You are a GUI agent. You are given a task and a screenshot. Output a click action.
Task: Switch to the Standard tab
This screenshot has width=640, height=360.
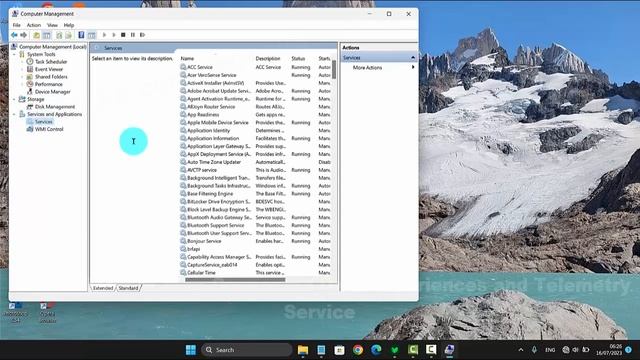(x=128, y=288)
